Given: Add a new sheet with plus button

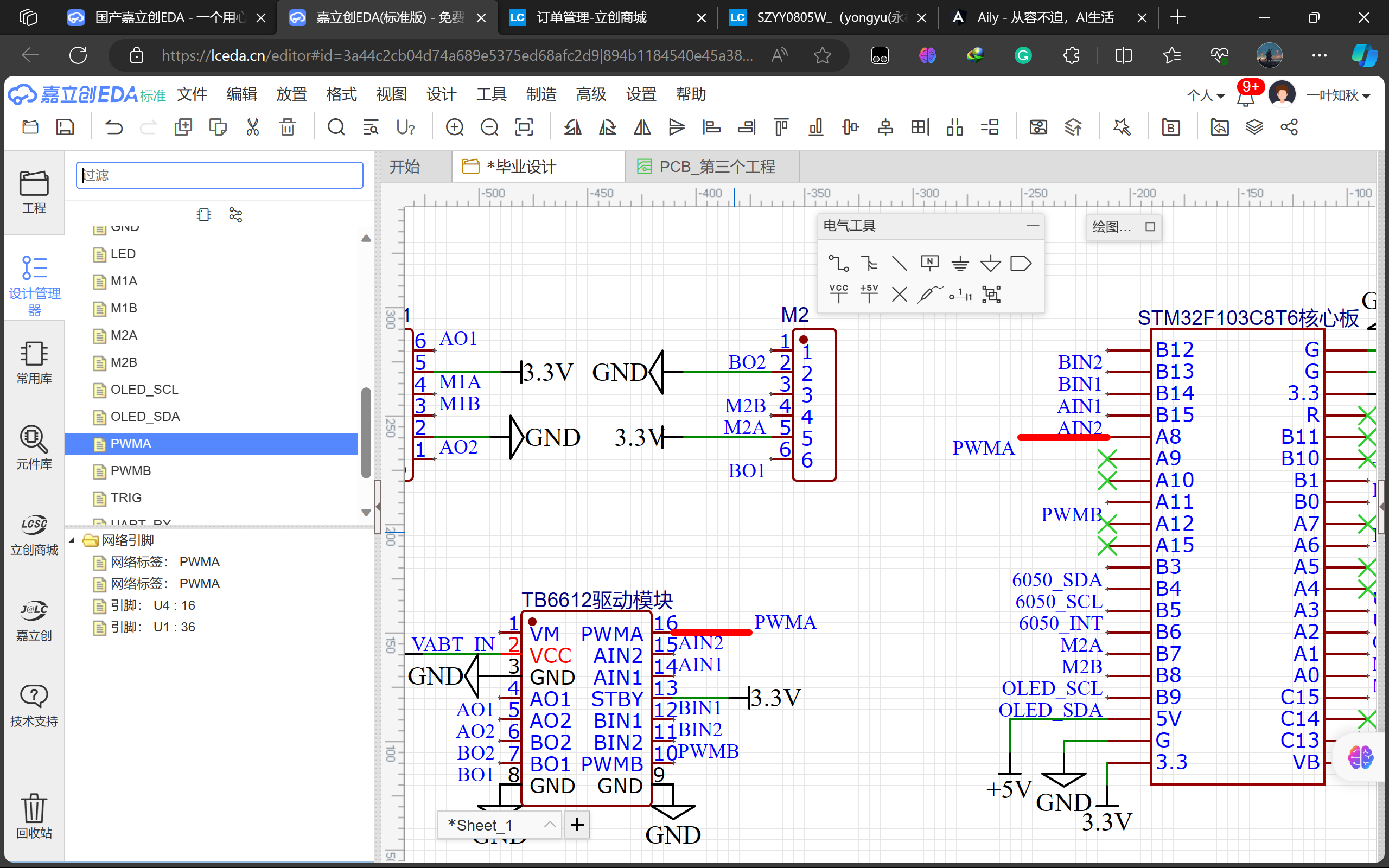Looking at the screenshot, I should [x=577, y=825].
